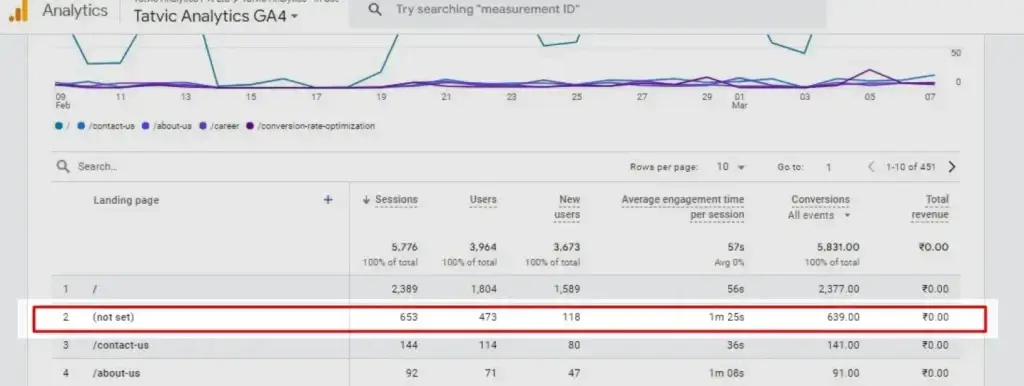Click the table search magnifier icon
This screenshot has width=1024, height=386.
(x=63, y=167)
